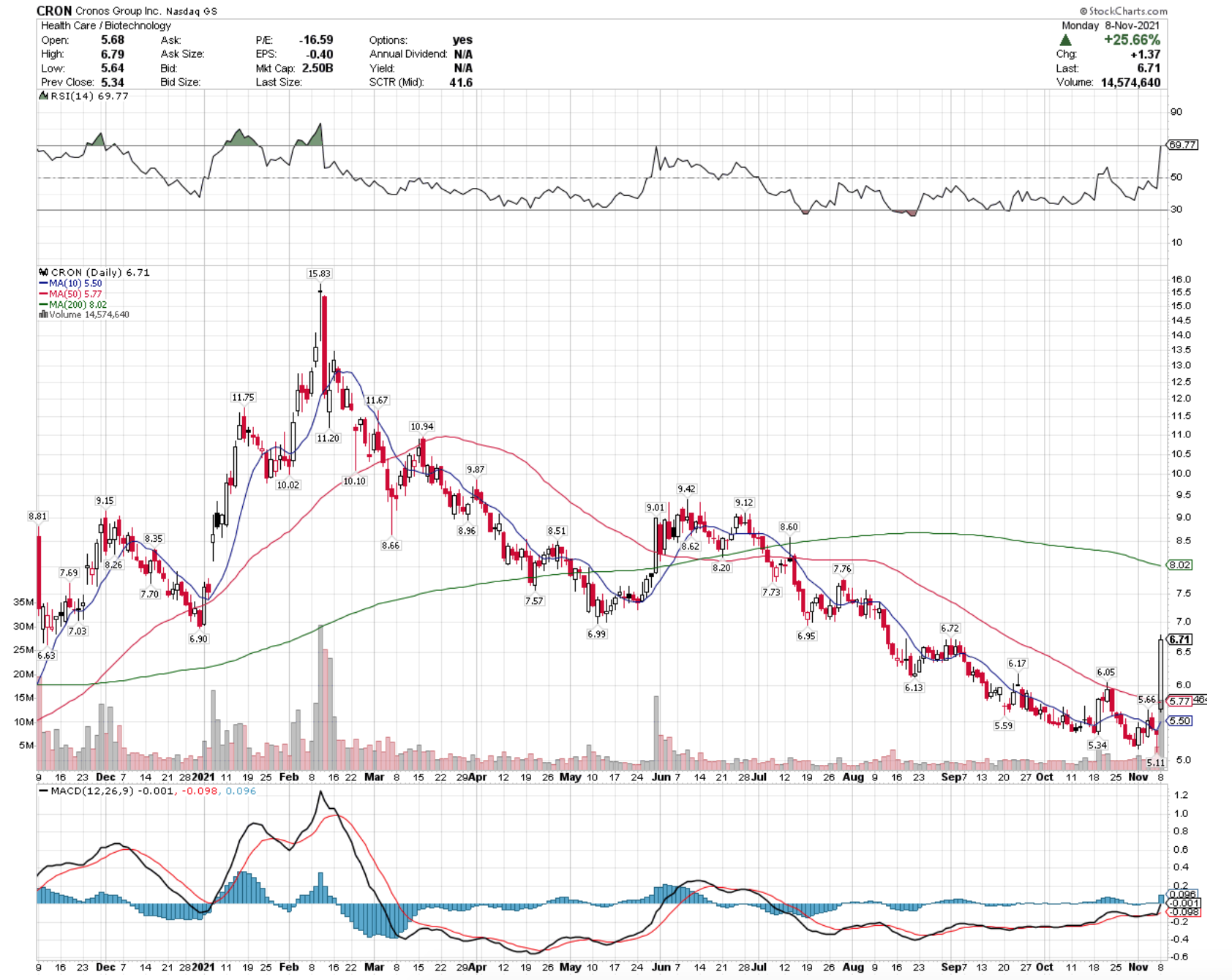Screen dimensions: 1232x980
Task: Click the 10.94 price label
Action: 421,426
